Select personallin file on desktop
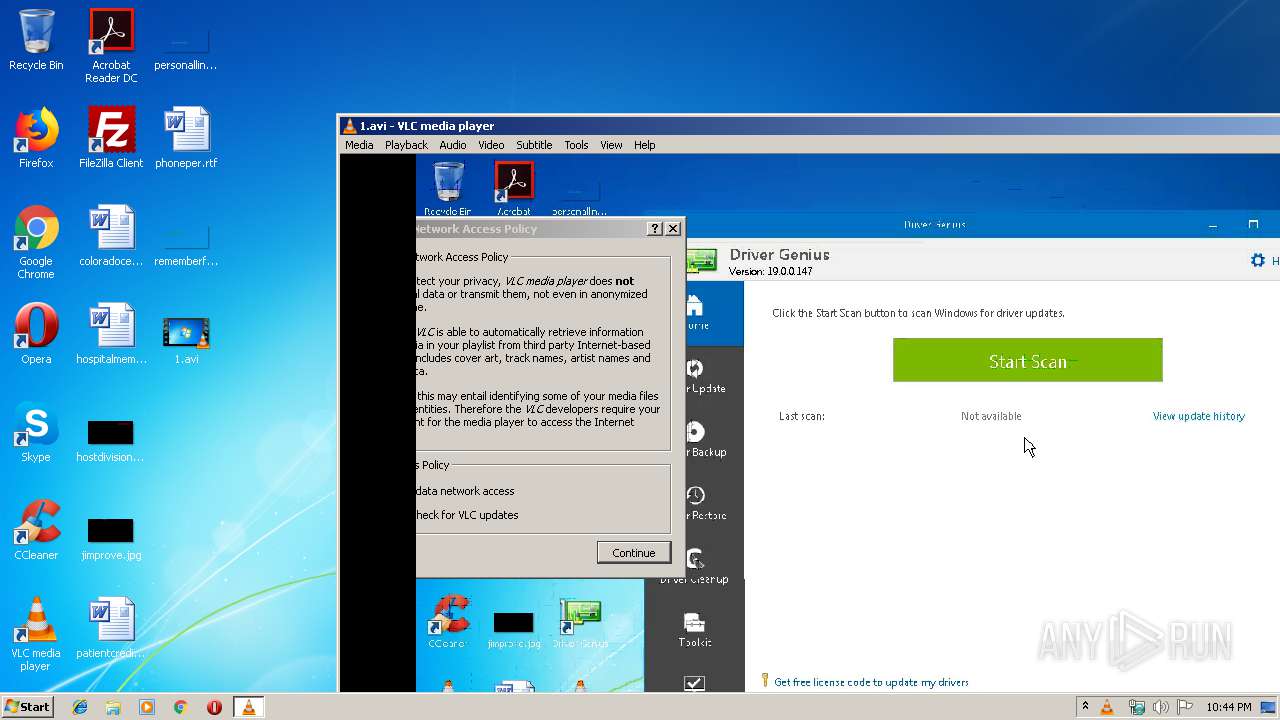 pyautogui.click(x=186, y=48)
